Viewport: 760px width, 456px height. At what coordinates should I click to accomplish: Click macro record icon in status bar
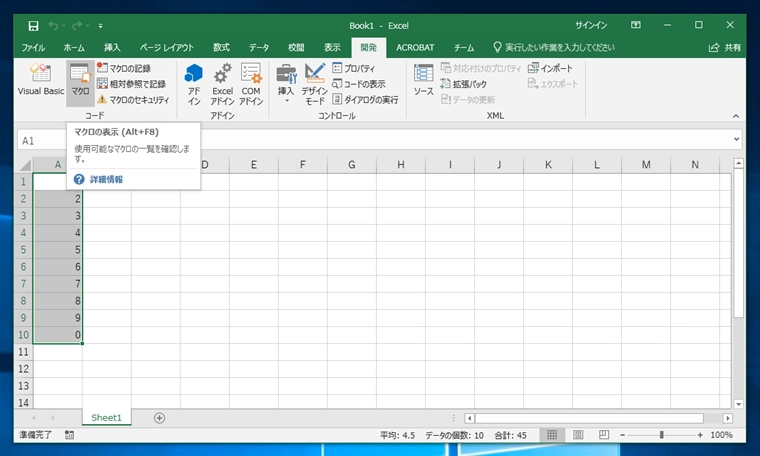coord(69,435)
